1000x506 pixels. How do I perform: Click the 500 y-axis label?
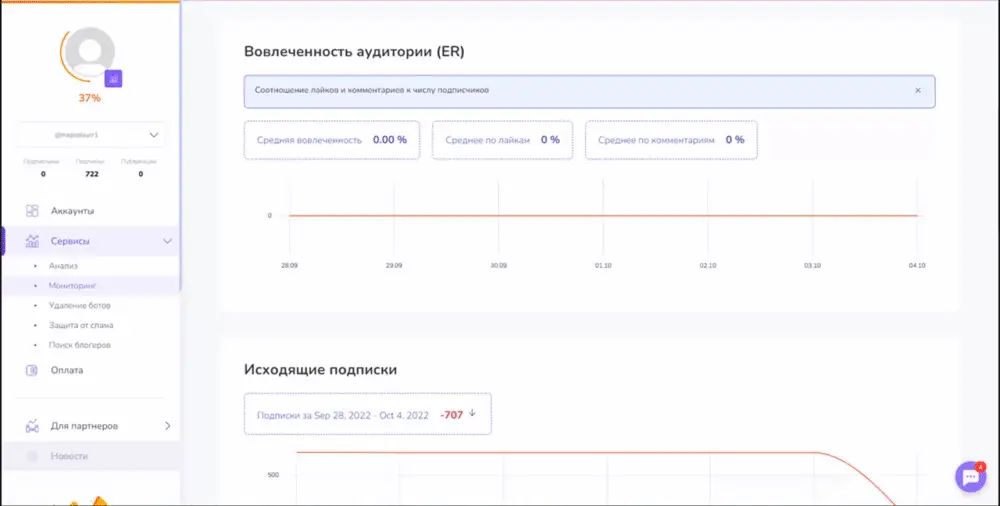273,475
